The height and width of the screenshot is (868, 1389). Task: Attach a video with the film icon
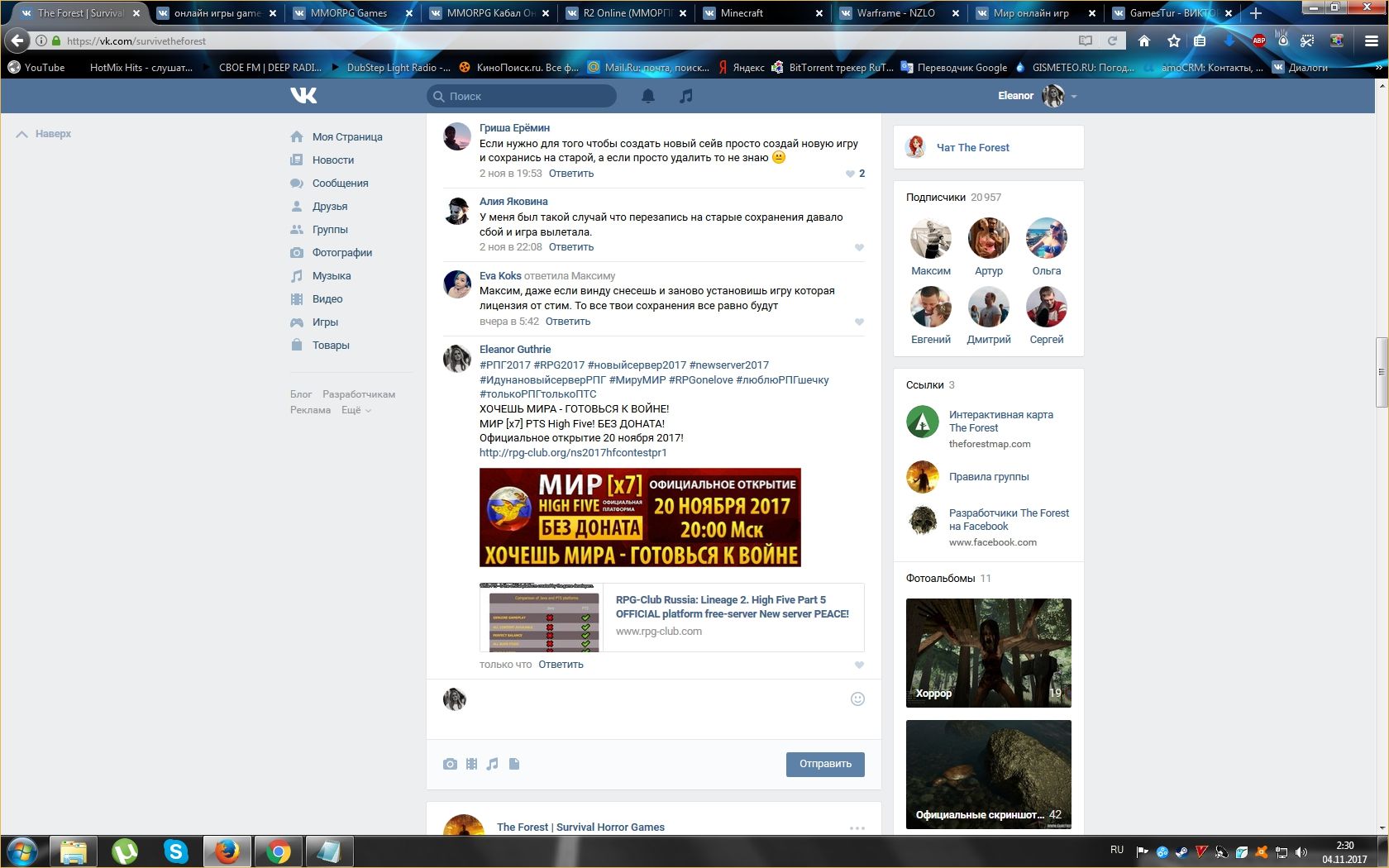pyautogui.click(x=471, y=764)
